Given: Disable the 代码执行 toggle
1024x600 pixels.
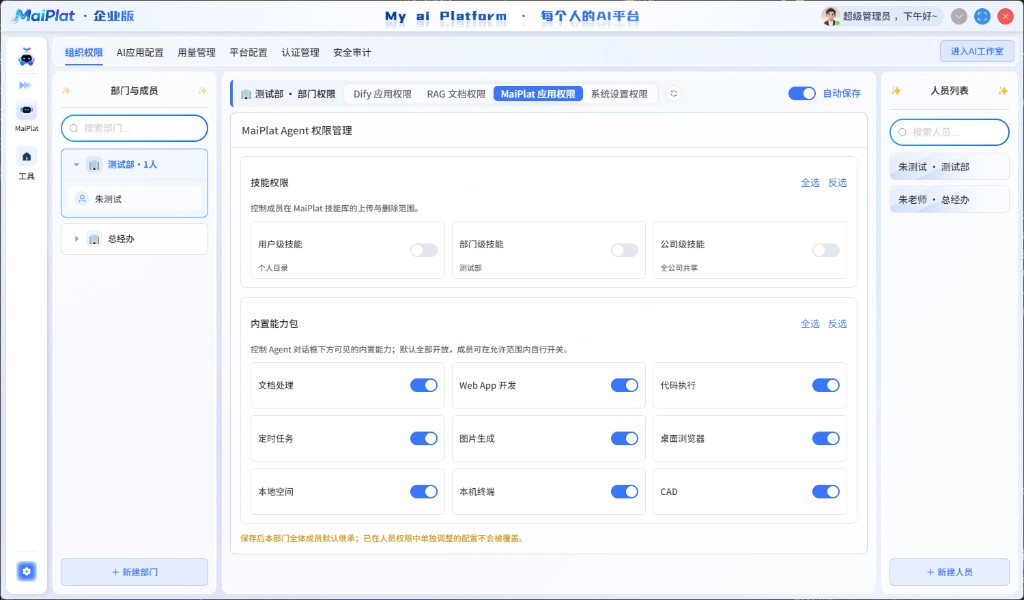Looking at the screenshot, I should click(825, 385).
